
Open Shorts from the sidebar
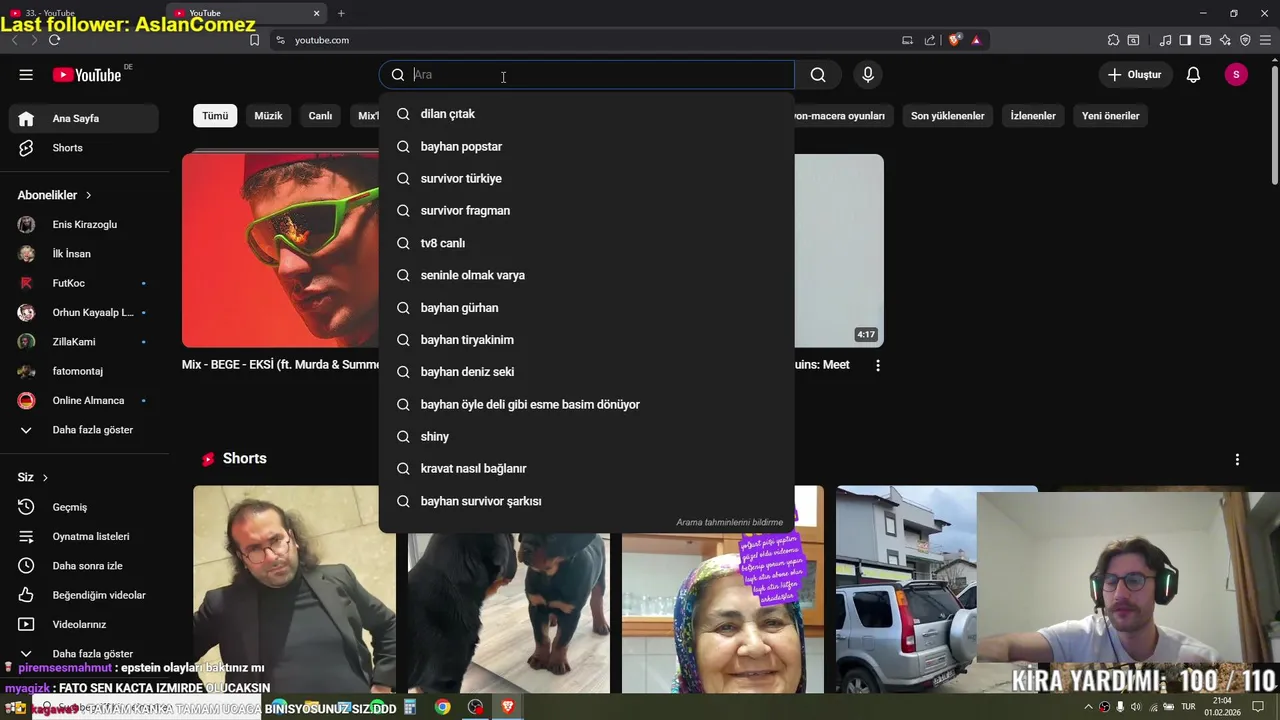tap(84, 148)
